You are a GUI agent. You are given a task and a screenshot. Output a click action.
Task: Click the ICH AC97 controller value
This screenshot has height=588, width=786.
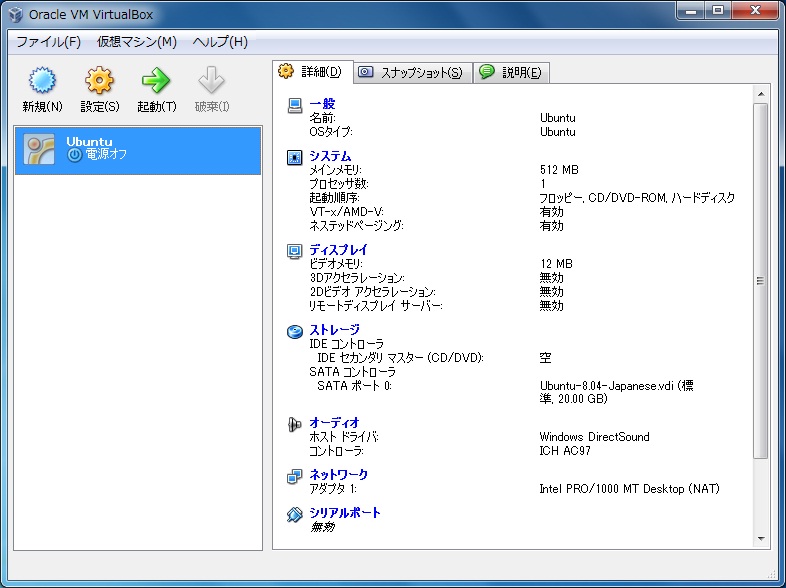pyautogui.click(x=565, y=451)
